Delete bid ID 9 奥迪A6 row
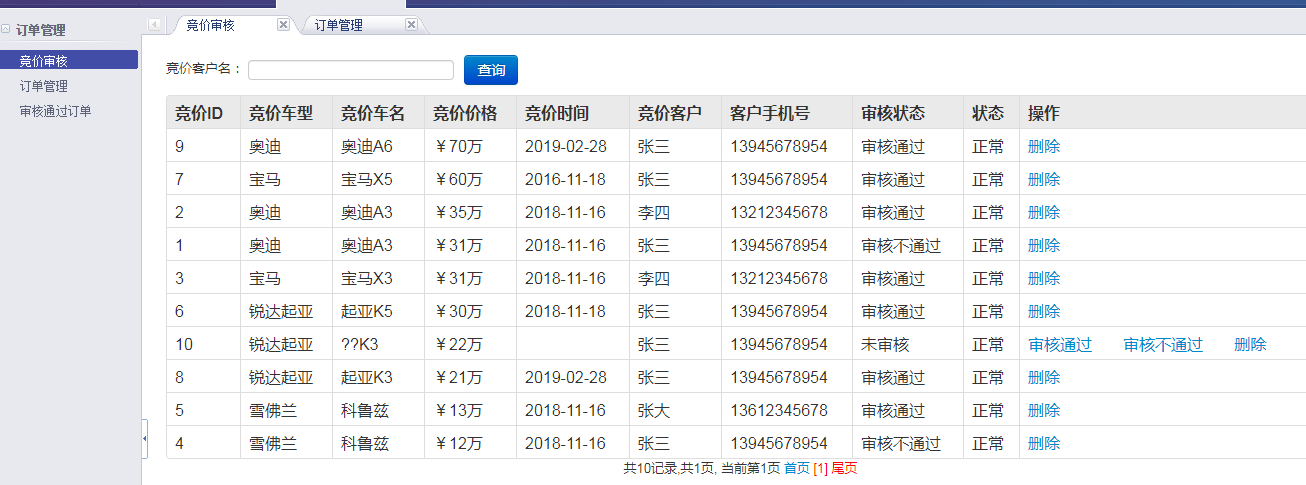The width and height of the screenshot is (1306, 485). [1044, 147]
